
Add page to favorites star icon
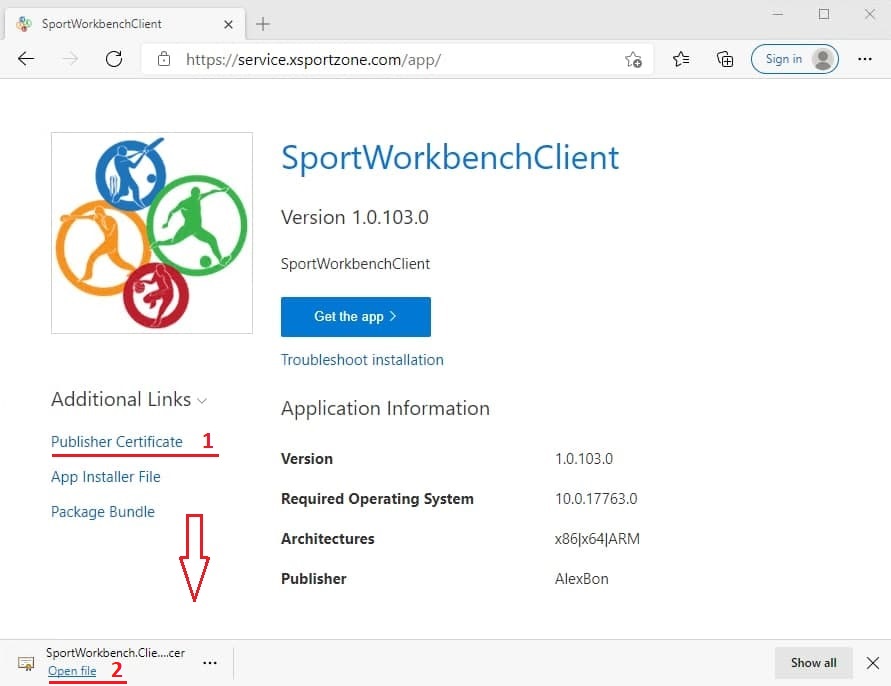point(633,59)
